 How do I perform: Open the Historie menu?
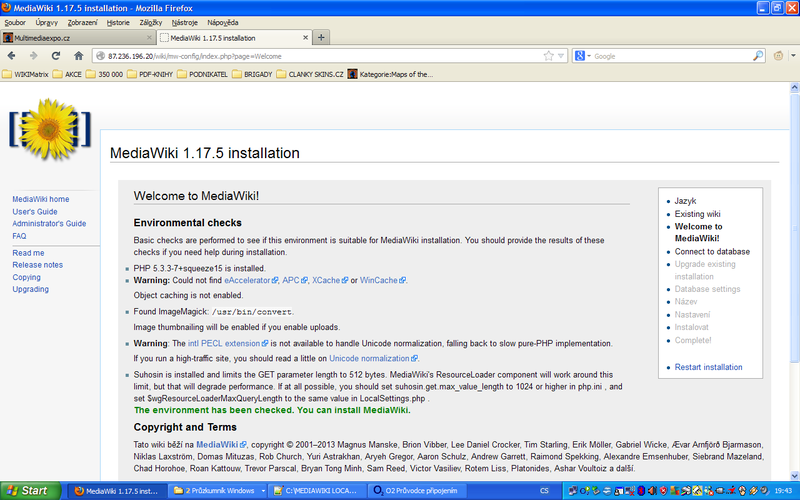118,22
